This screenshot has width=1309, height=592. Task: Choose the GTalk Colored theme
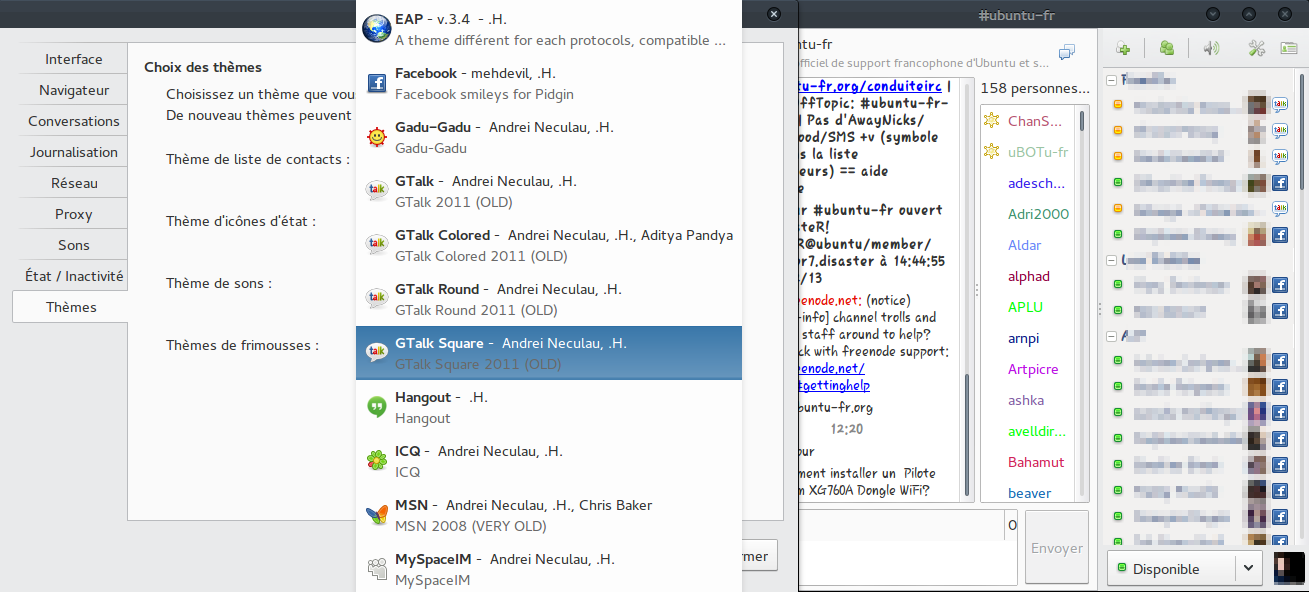(x=549, y=246)
